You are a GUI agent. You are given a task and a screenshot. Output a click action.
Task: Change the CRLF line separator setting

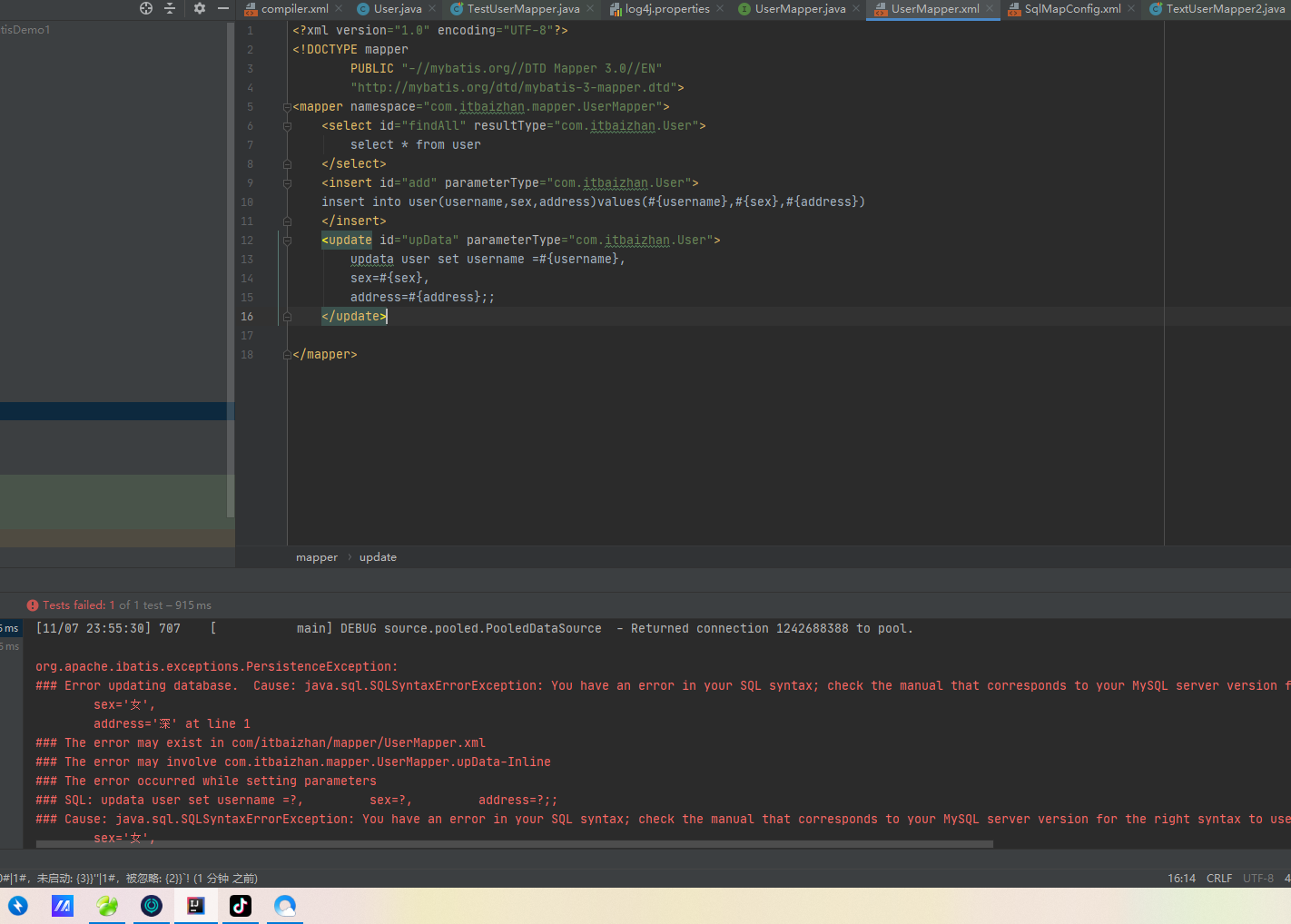(x=1219, y=879)
